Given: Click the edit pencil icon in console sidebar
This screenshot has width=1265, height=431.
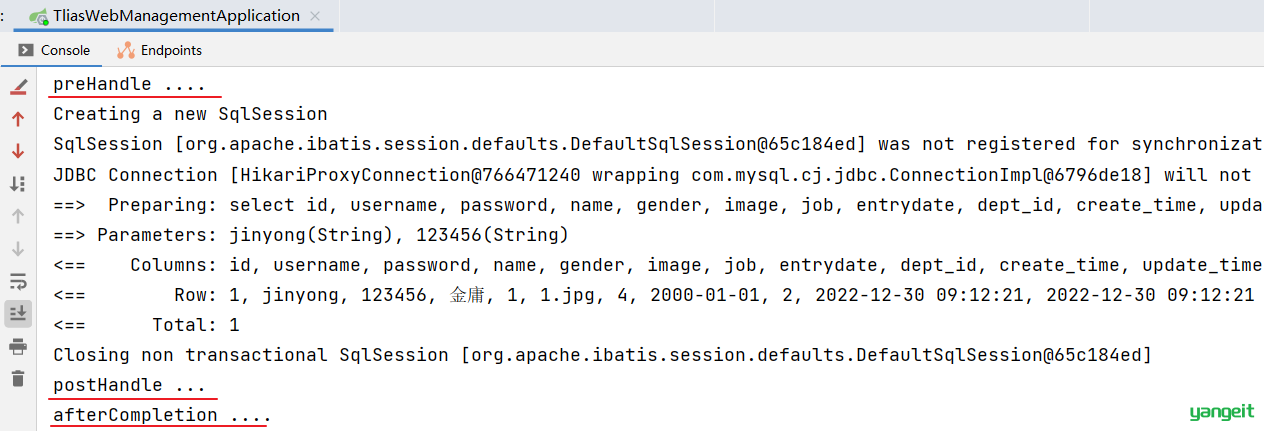Looking at the screenshot, I should 18,86.
